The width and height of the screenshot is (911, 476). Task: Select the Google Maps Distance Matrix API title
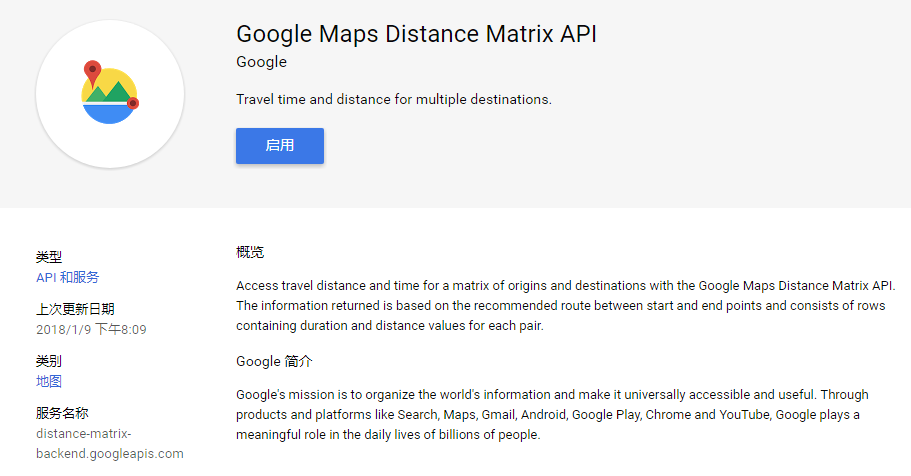416,34
